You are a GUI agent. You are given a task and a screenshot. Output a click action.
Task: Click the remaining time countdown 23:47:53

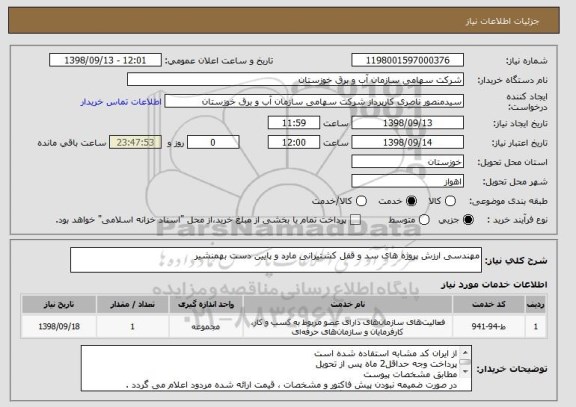coord(135,142)
